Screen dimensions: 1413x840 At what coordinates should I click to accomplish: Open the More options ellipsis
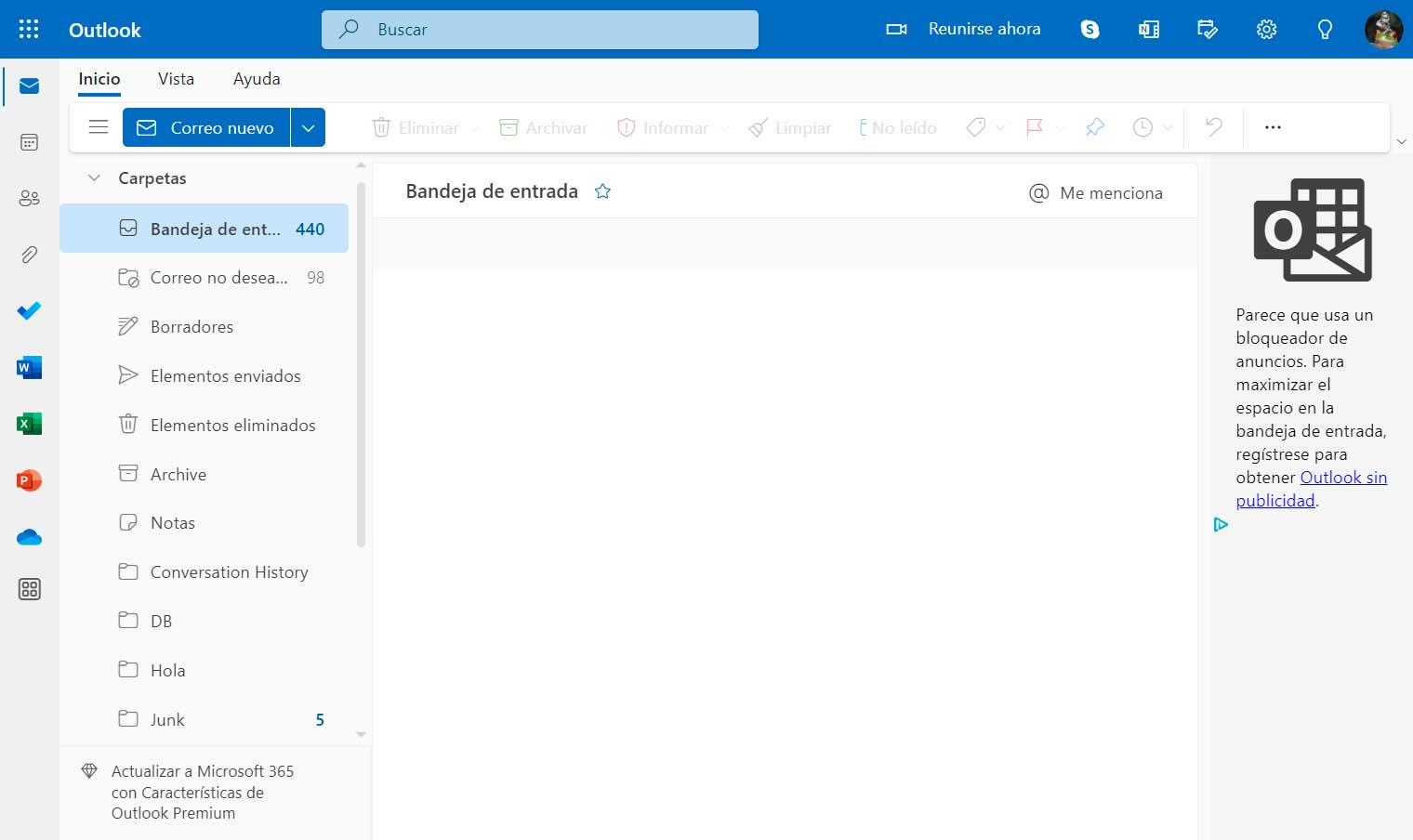coord(1273,127)
